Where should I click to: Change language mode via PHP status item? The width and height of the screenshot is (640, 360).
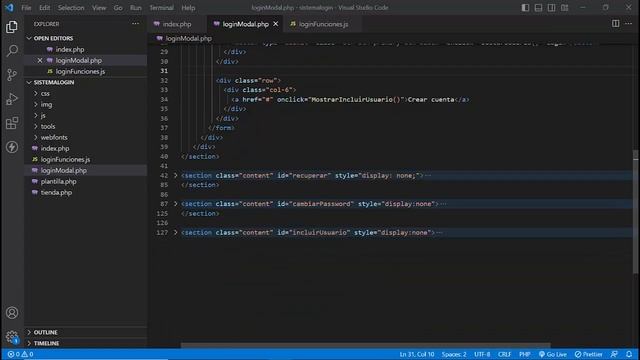tap(524, 354)
